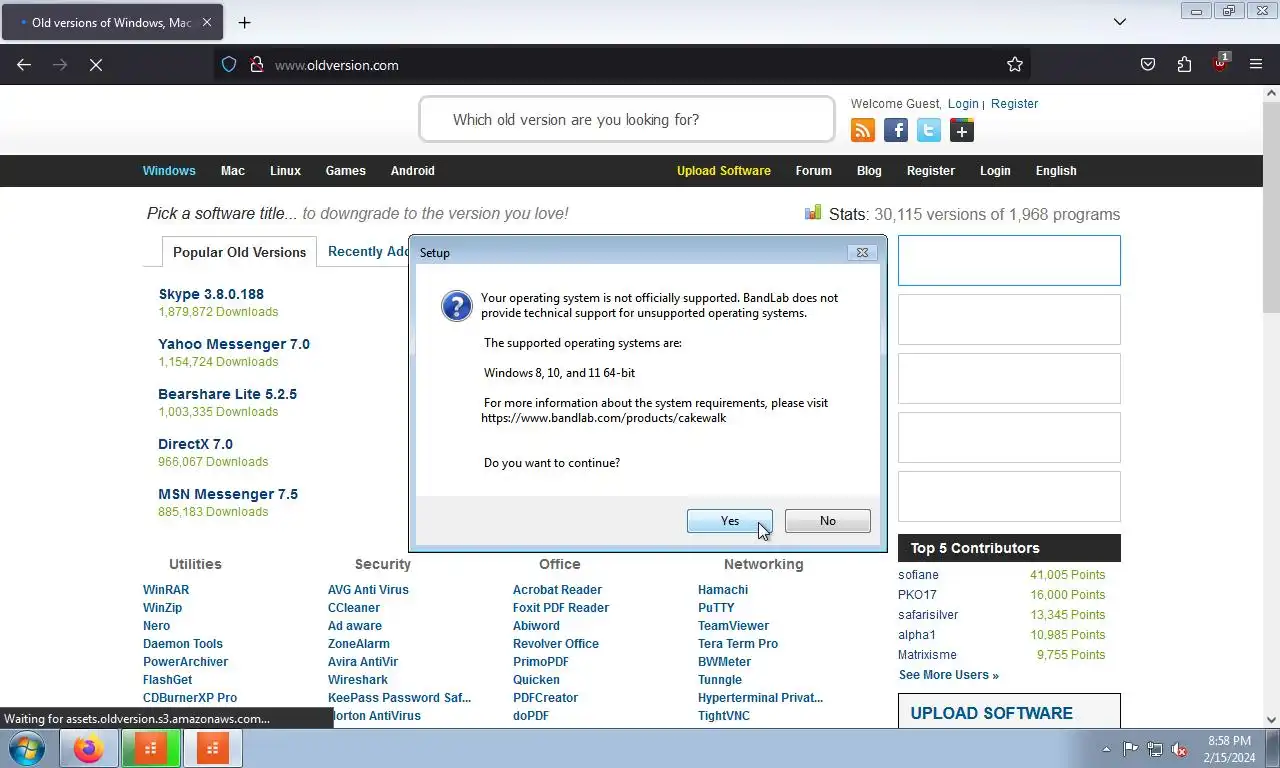
Task: Click the Register link near Welcome Guest
Action: click(x=1015, y=104)
